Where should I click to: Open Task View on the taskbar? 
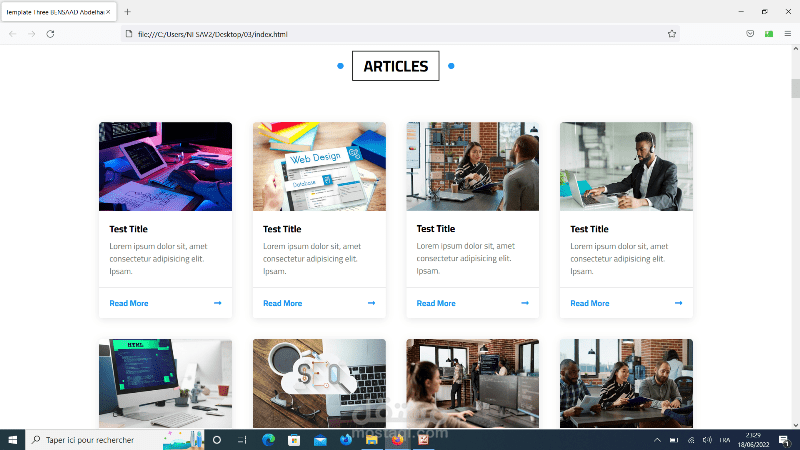point(242,440)
